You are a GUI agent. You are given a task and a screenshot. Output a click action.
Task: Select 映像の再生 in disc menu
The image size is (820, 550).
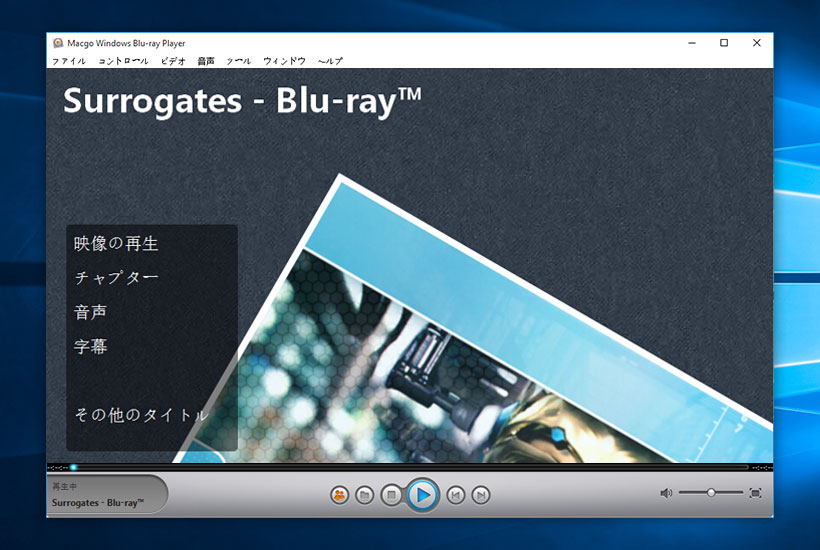pos(116,243)
